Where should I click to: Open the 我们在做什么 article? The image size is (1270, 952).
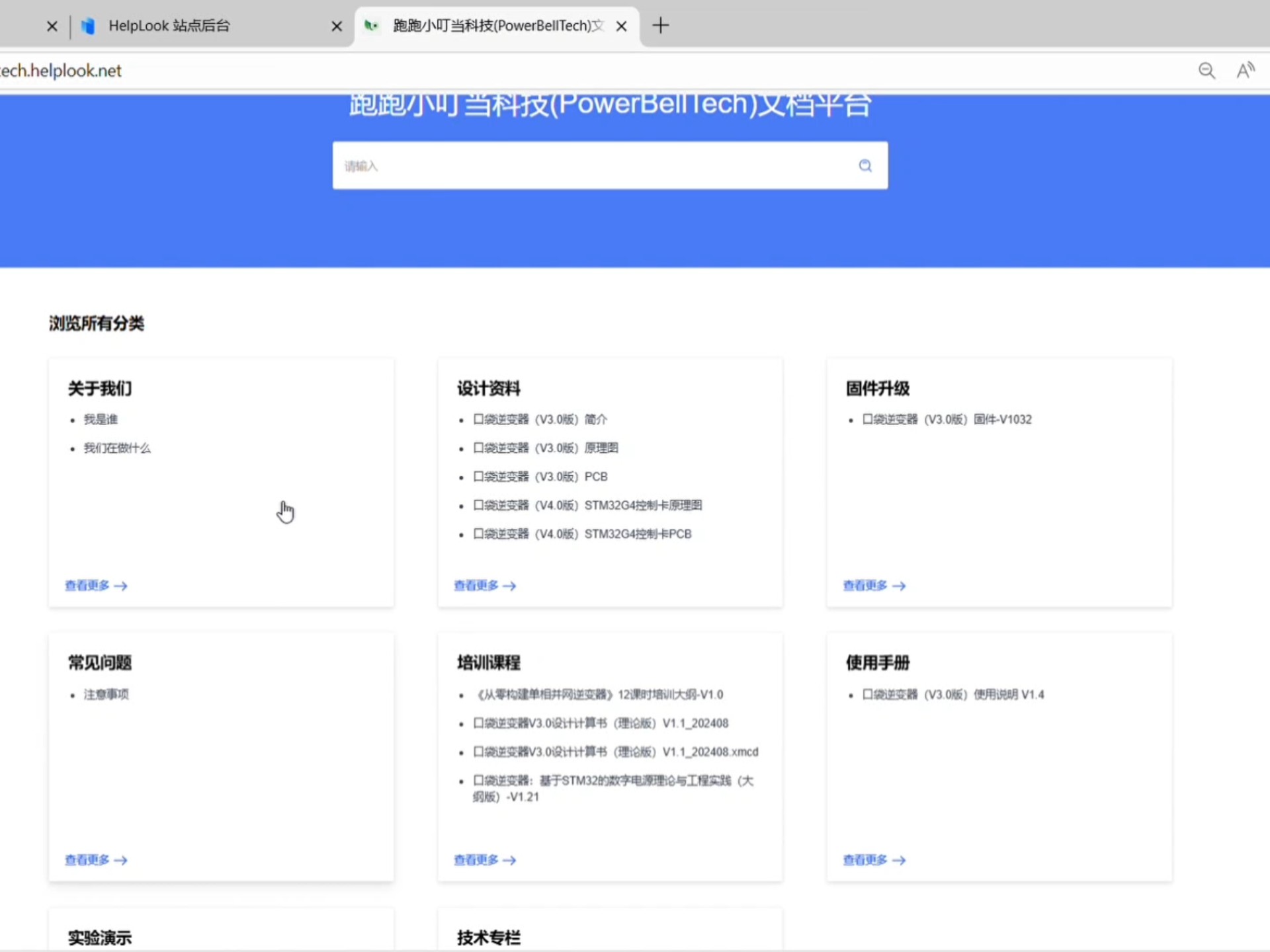click(117, 448)
